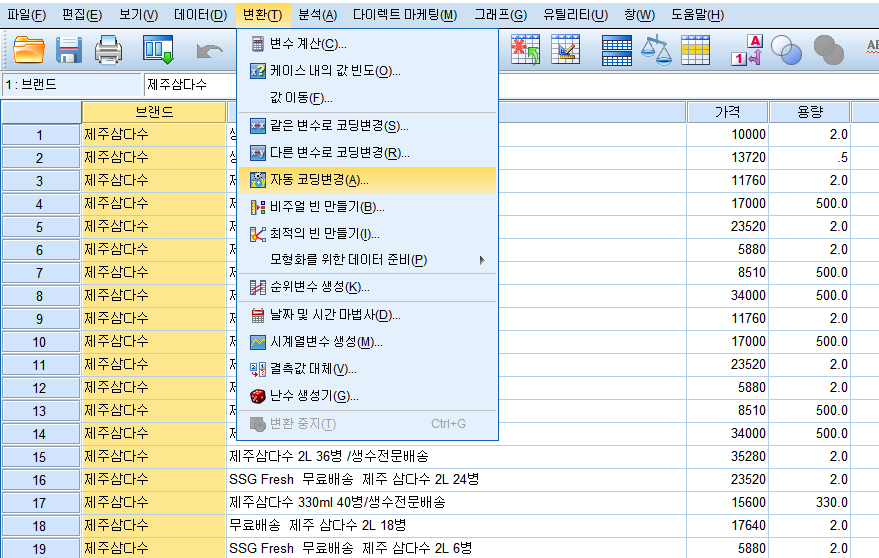Open the 파일 menu

(26, 15)
